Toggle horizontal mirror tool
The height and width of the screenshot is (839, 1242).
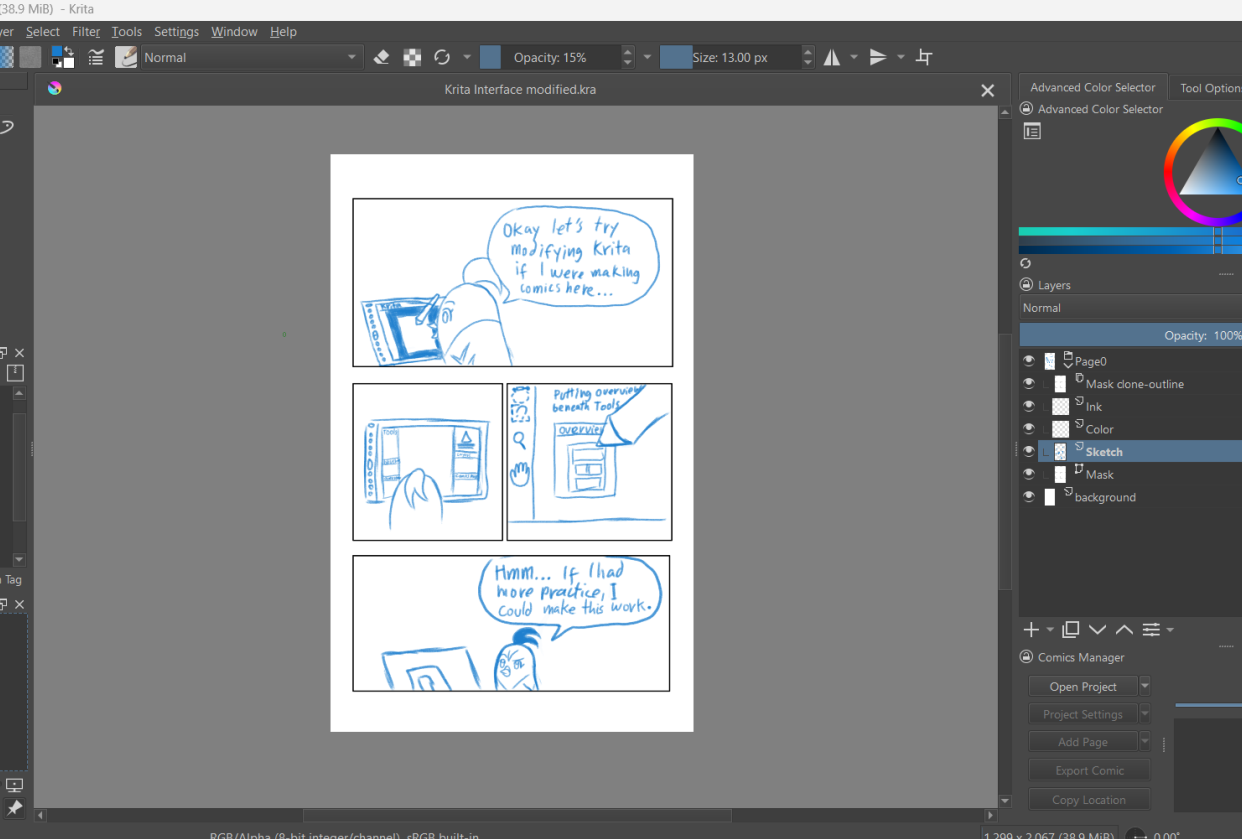pyautogui.click(x=832, y=58)
